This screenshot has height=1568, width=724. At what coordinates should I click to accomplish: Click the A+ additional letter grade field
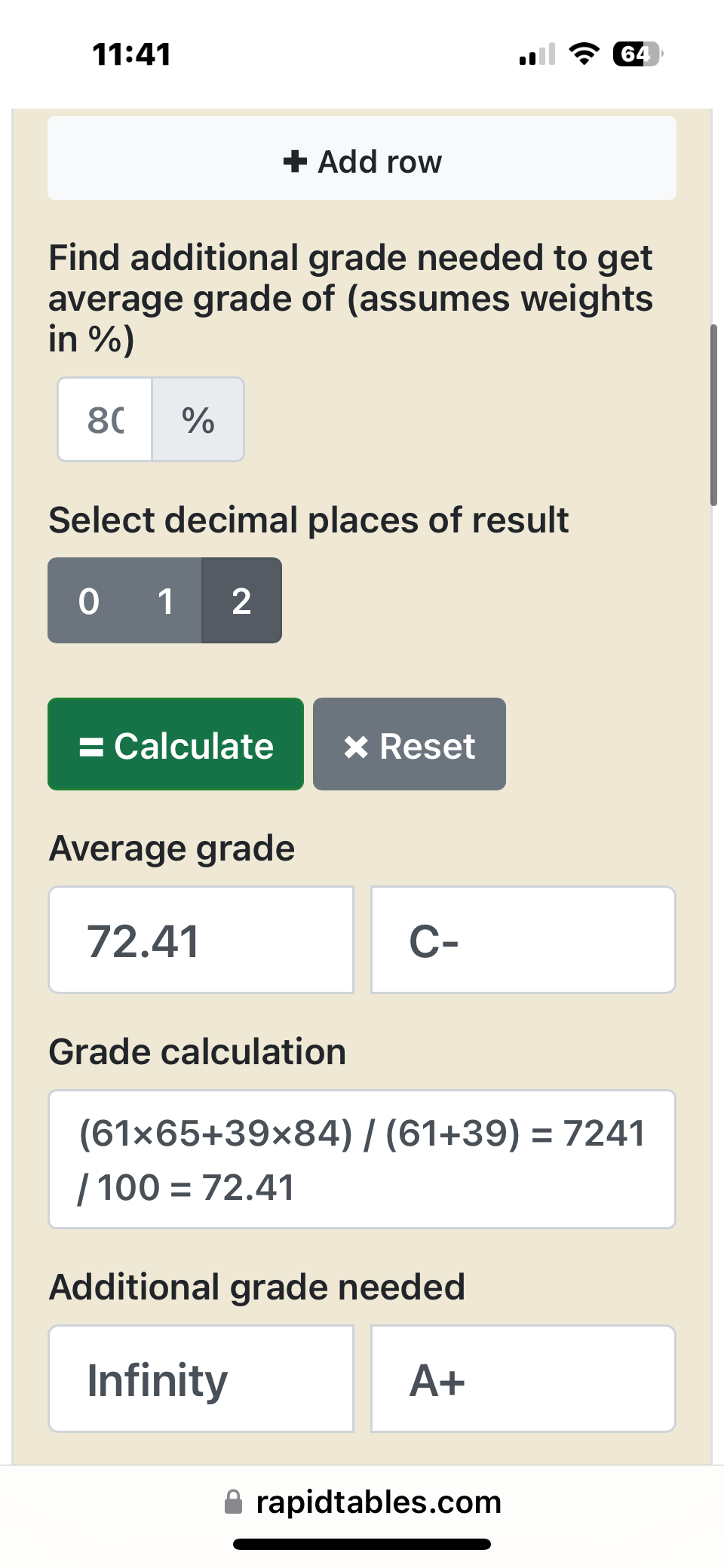523,1379
